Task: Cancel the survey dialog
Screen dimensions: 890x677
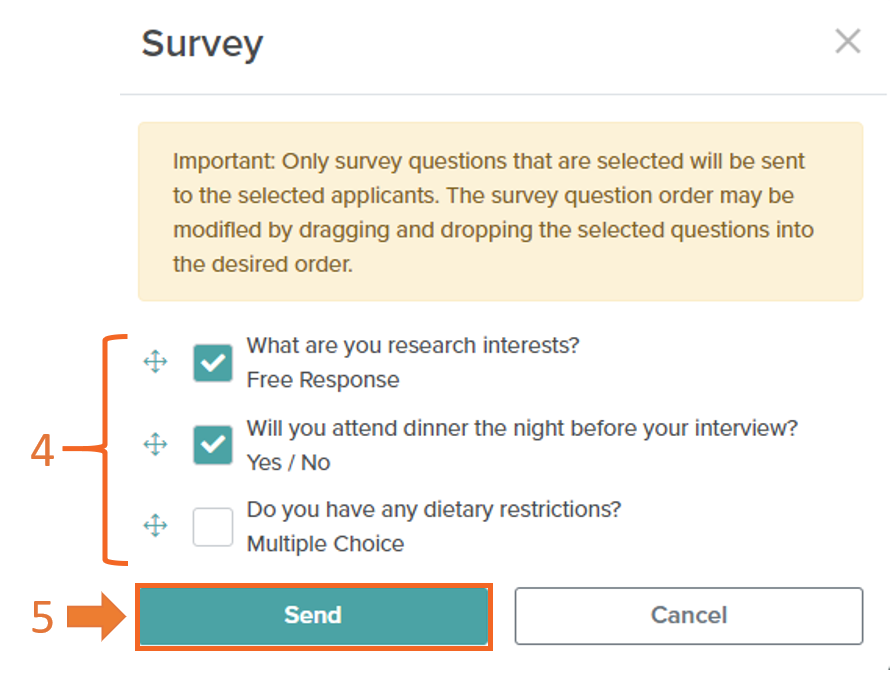Action: click(x=689, y=616)
